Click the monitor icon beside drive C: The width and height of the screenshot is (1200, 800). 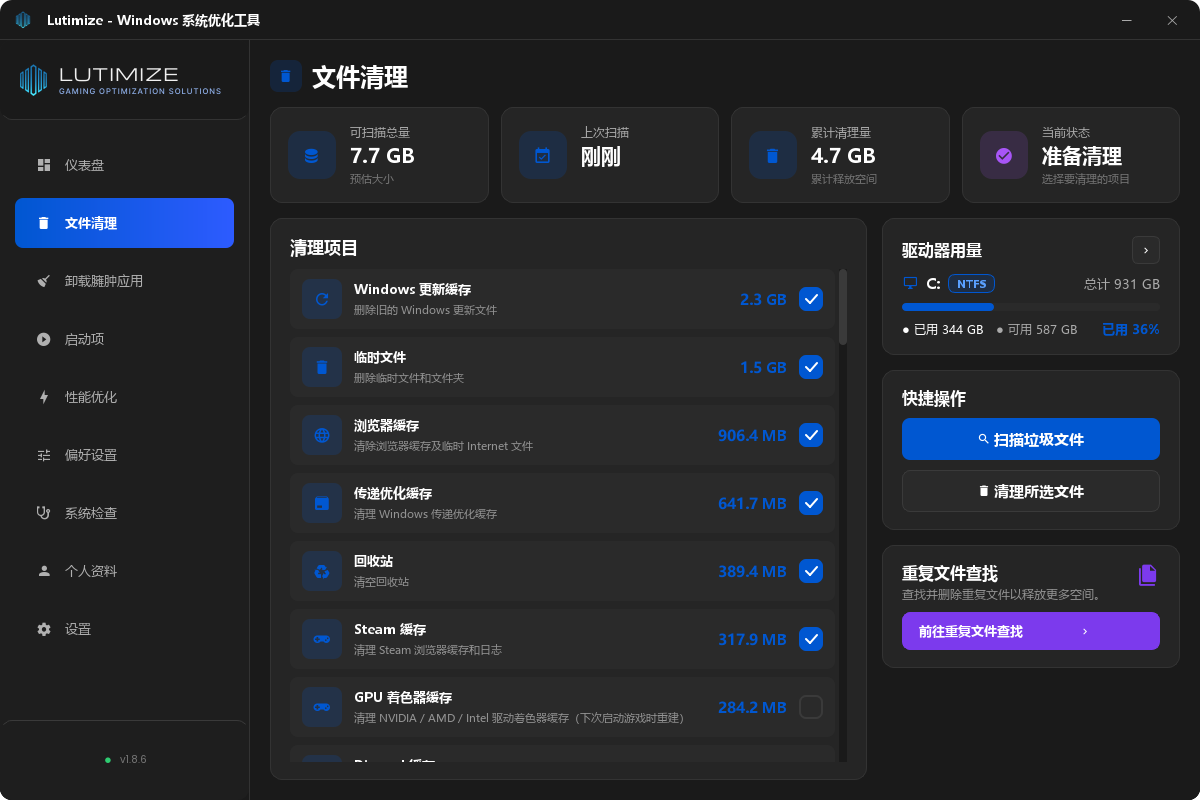[910, 284]
